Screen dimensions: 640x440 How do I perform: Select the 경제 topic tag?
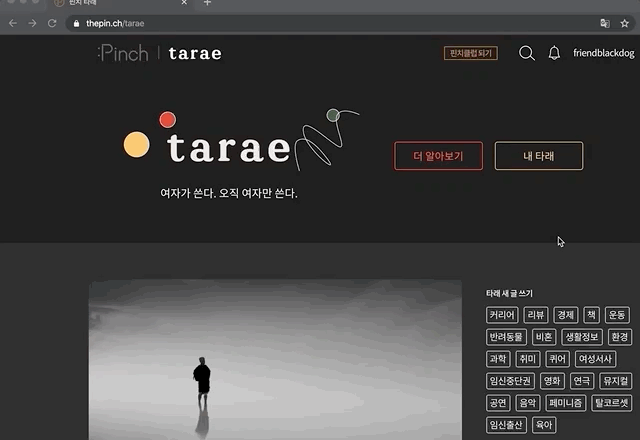(x=566, y=315)
